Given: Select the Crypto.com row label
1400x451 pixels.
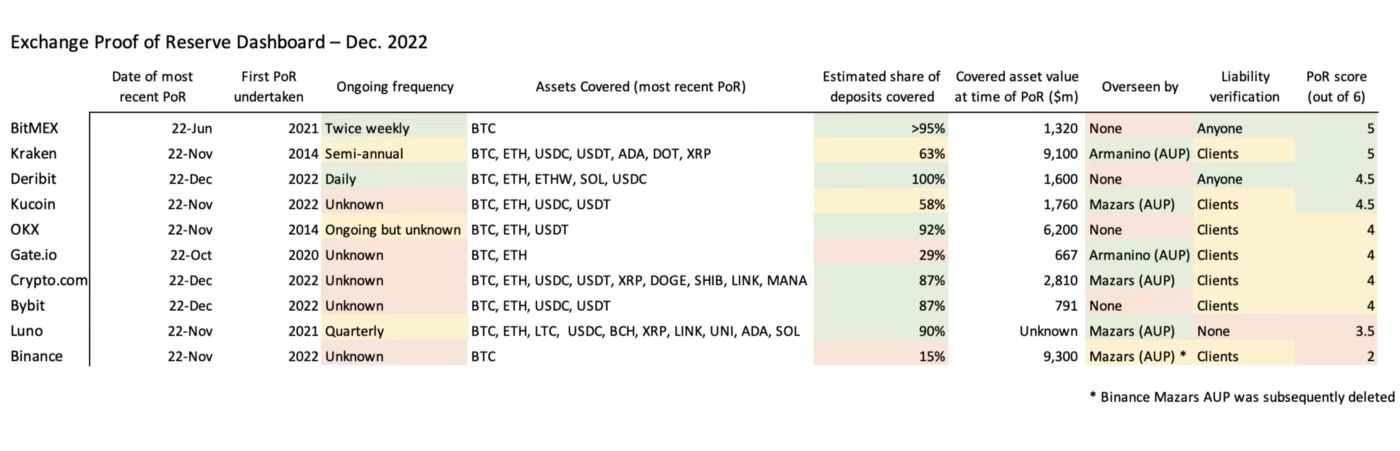Looking at the screenshot, I should [x=49, y=280].
